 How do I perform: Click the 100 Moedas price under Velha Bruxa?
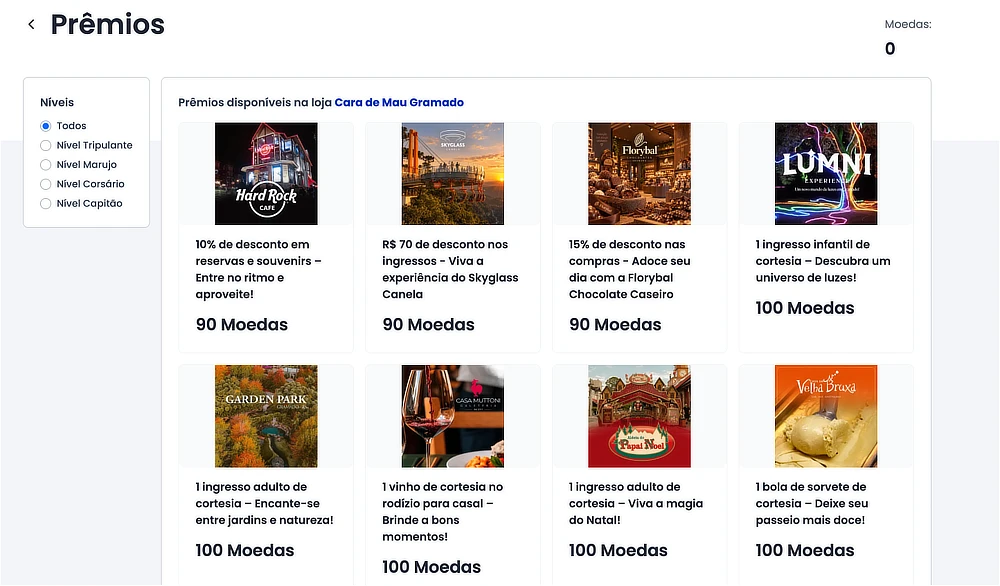pos(805,550)
